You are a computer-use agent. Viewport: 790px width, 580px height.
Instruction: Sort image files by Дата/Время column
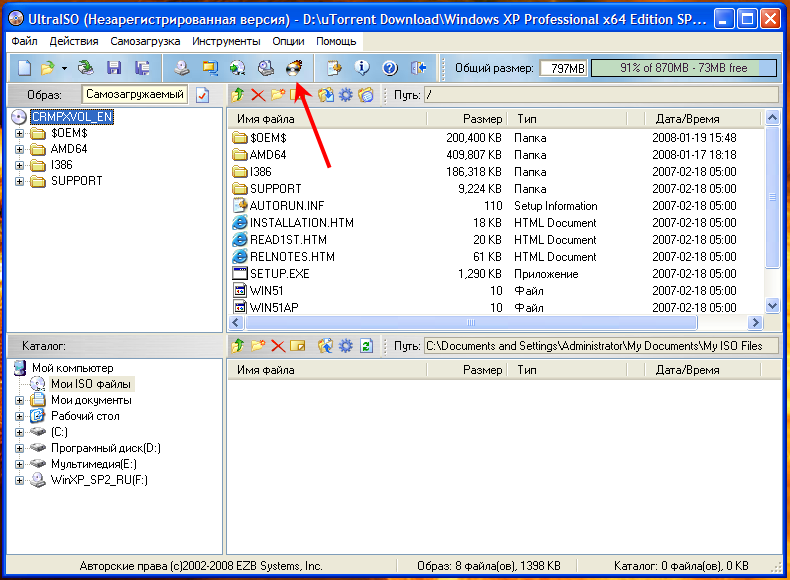tap(702, 119)
